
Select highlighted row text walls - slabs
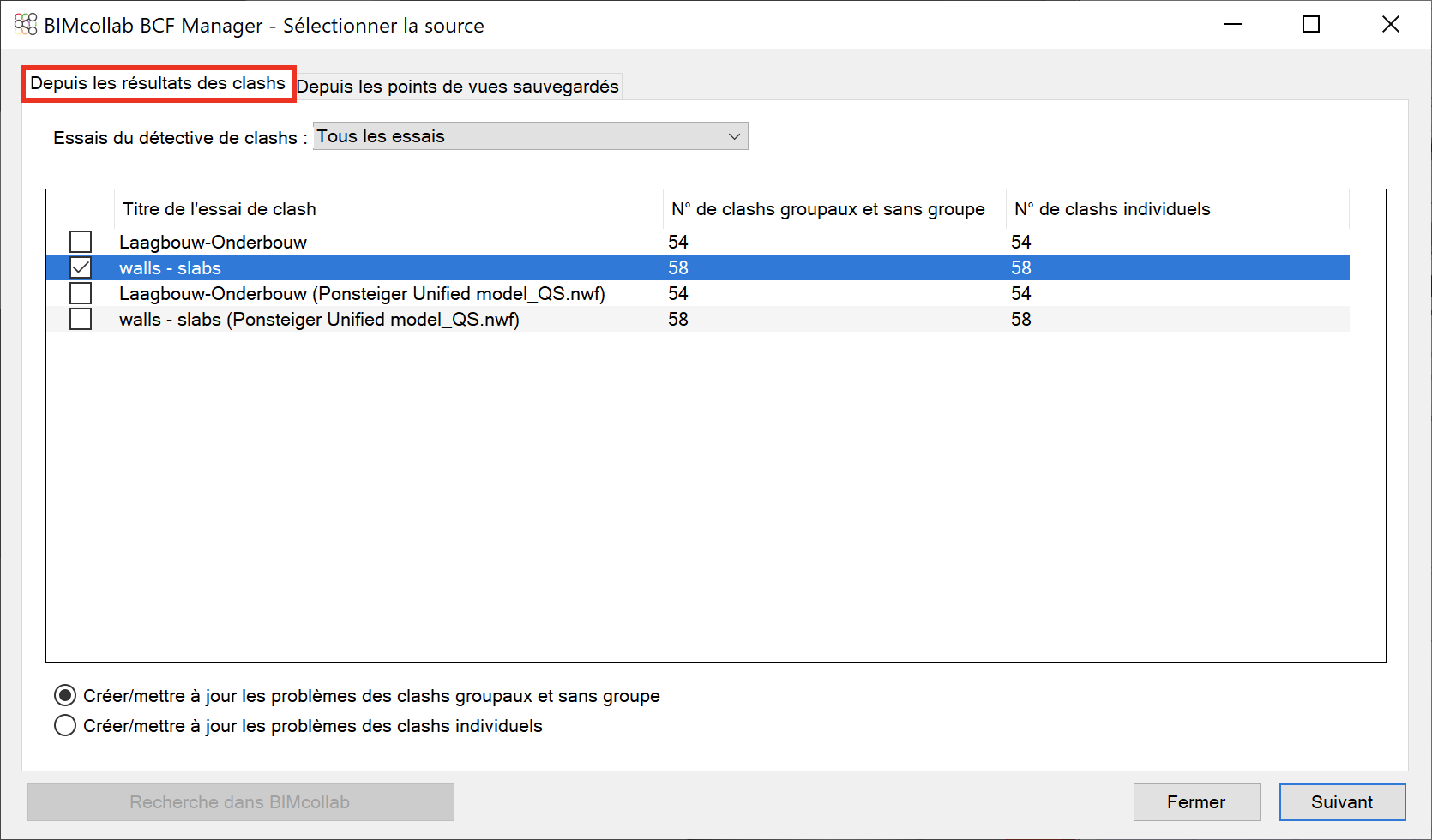tap(170, 267)
